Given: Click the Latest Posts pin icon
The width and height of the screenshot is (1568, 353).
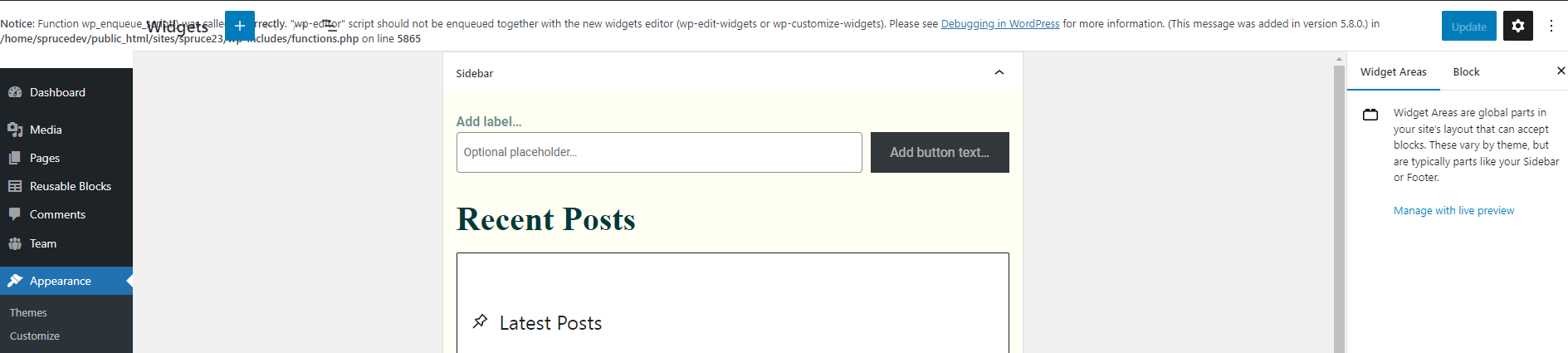Looking at the screenshot, I should [x=480, y=321].
